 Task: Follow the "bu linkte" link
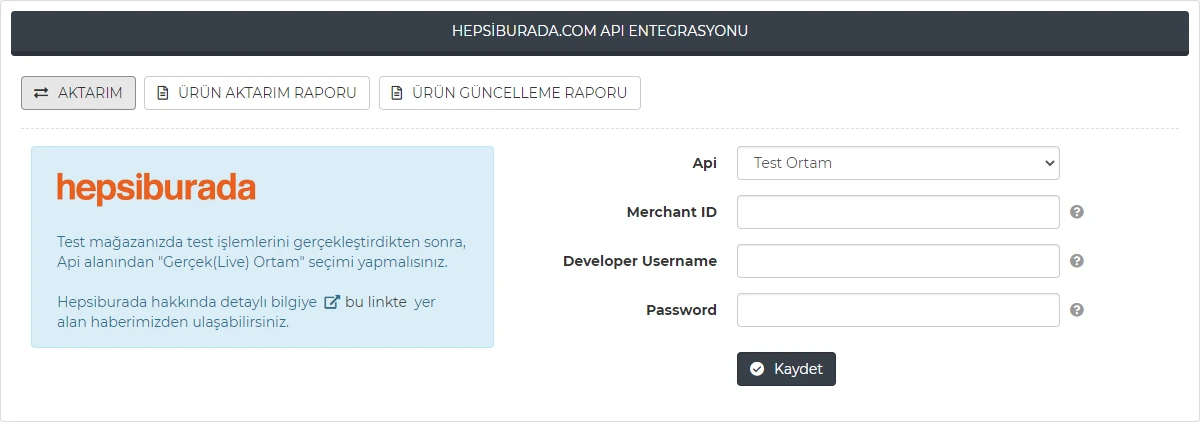tap(366, 302)
